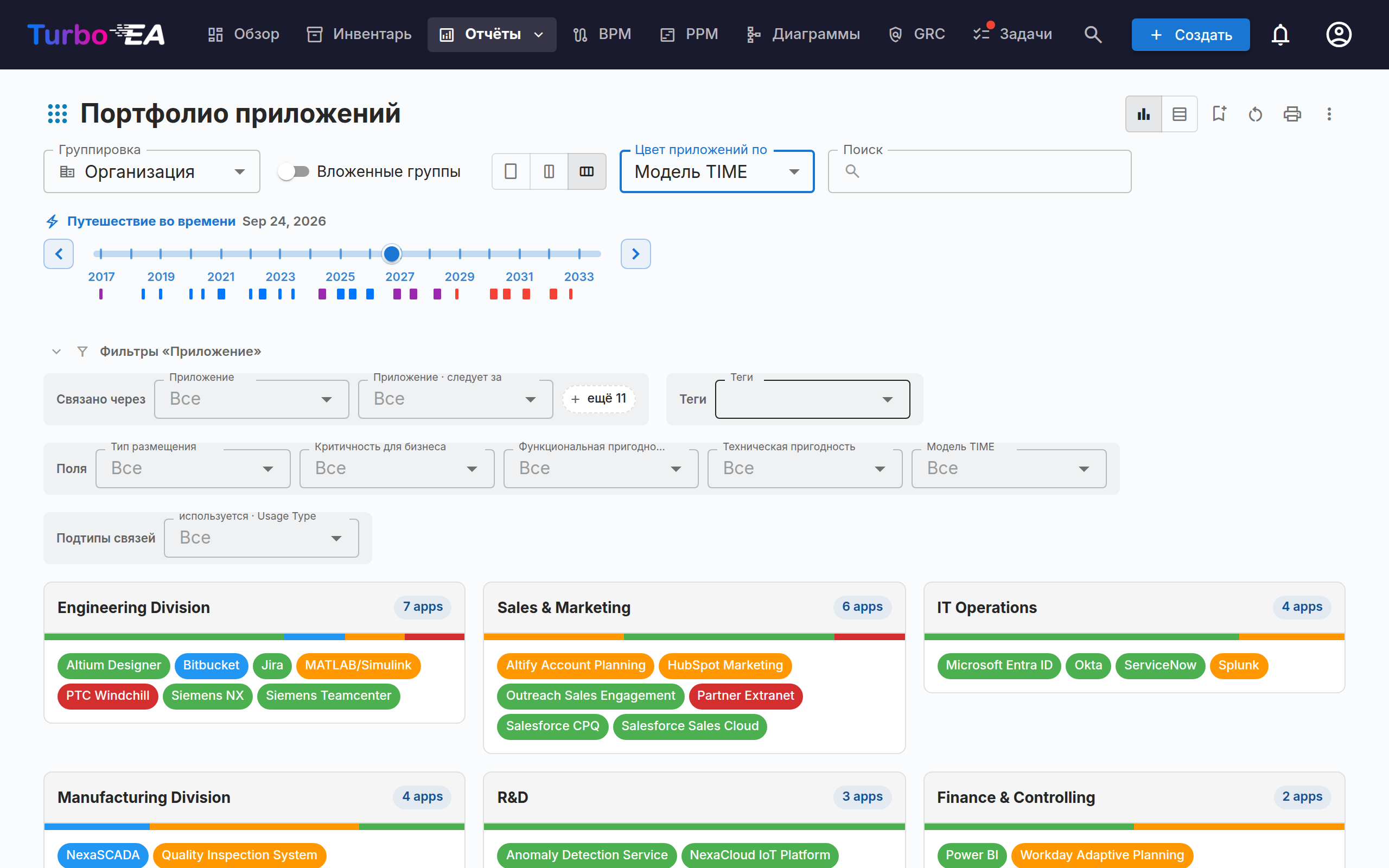Open the Altium Designer app chip
This screenshot has width=1389, height=868.
click(113, 665)
